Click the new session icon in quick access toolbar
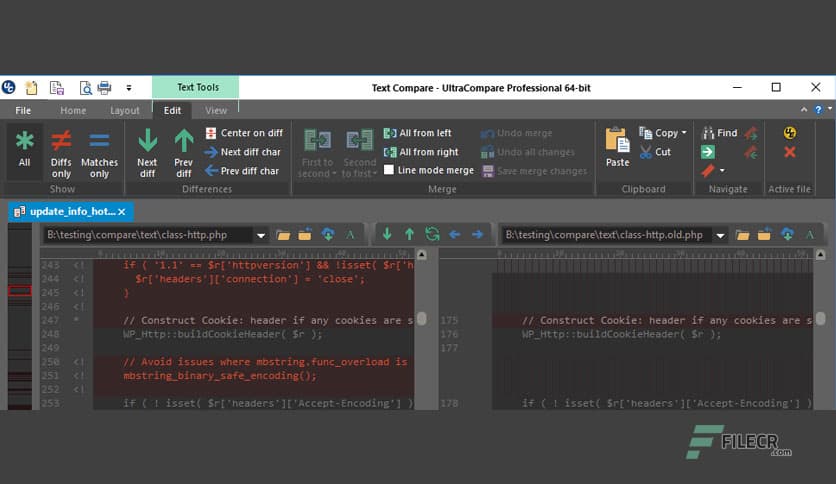 click(31, 87)
